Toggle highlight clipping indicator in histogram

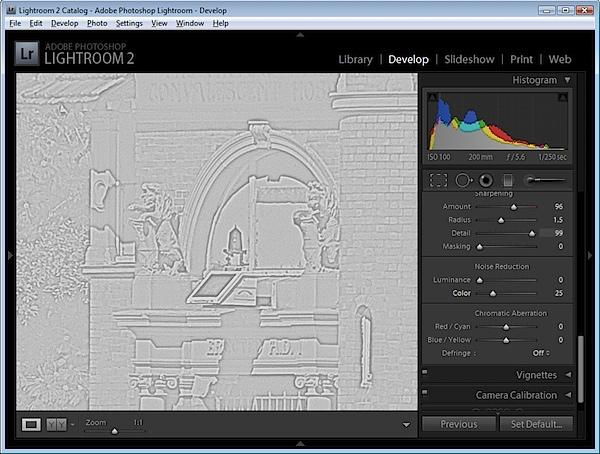562,97
